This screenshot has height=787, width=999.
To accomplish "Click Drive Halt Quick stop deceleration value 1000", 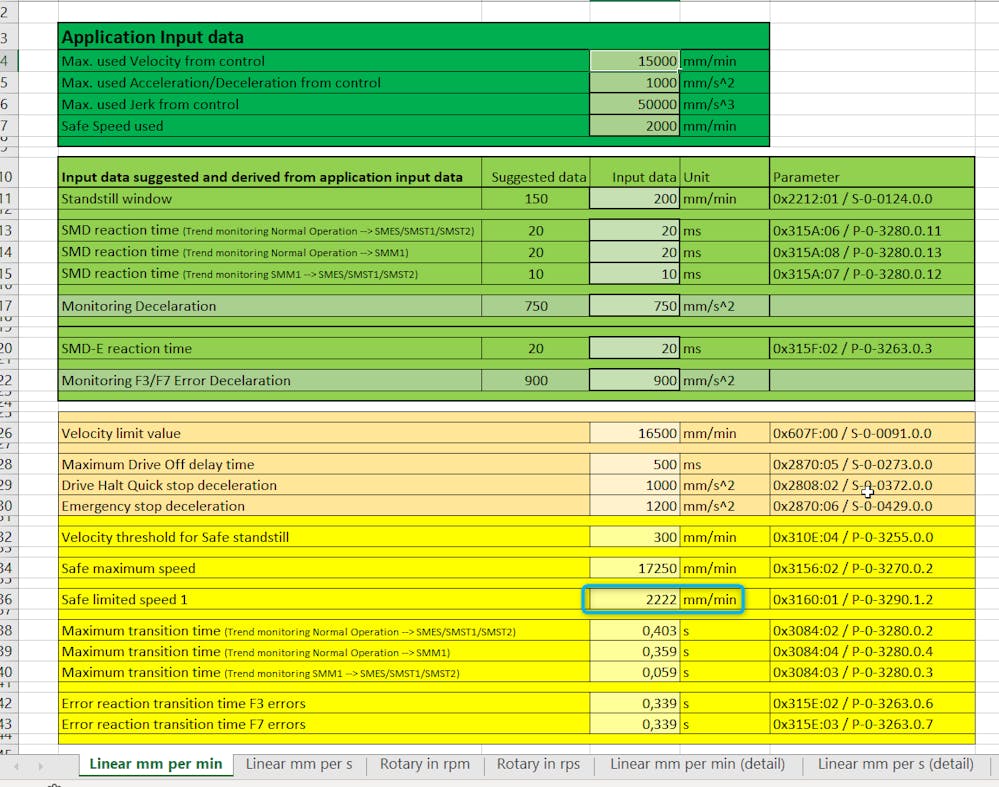I will tap(635, 486).
